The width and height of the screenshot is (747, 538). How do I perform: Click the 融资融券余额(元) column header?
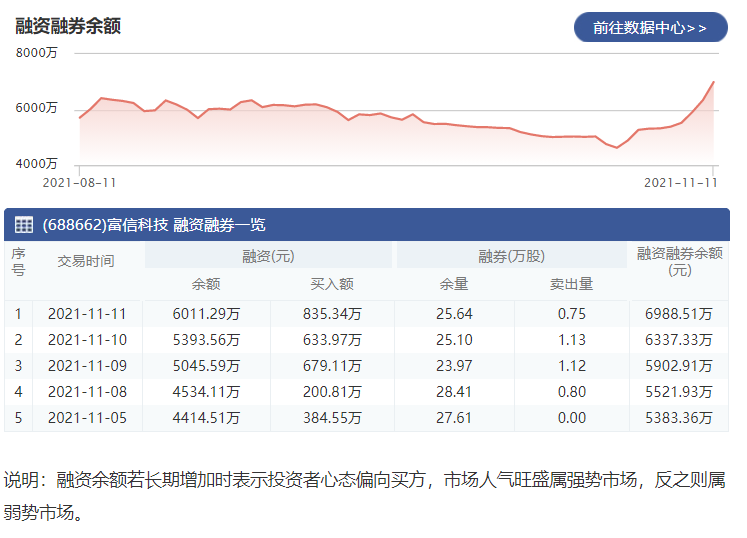click(680, 262)
